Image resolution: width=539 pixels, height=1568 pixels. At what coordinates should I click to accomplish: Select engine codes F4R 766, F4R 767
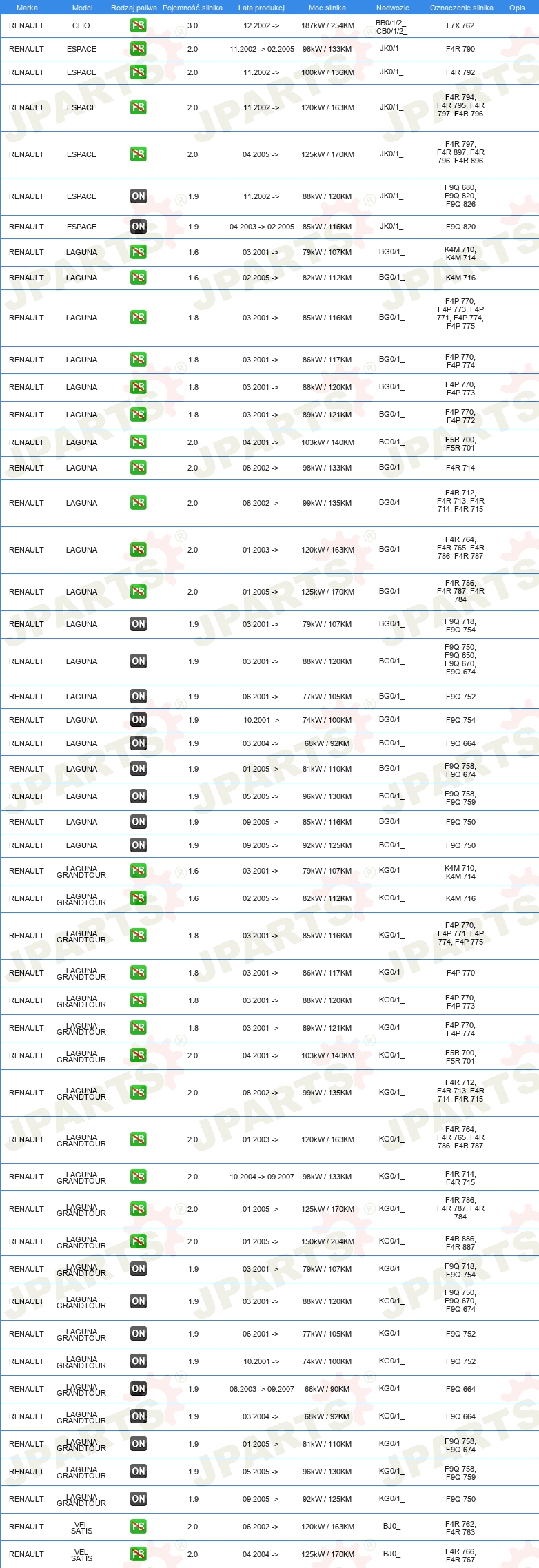coord(460,1556)
